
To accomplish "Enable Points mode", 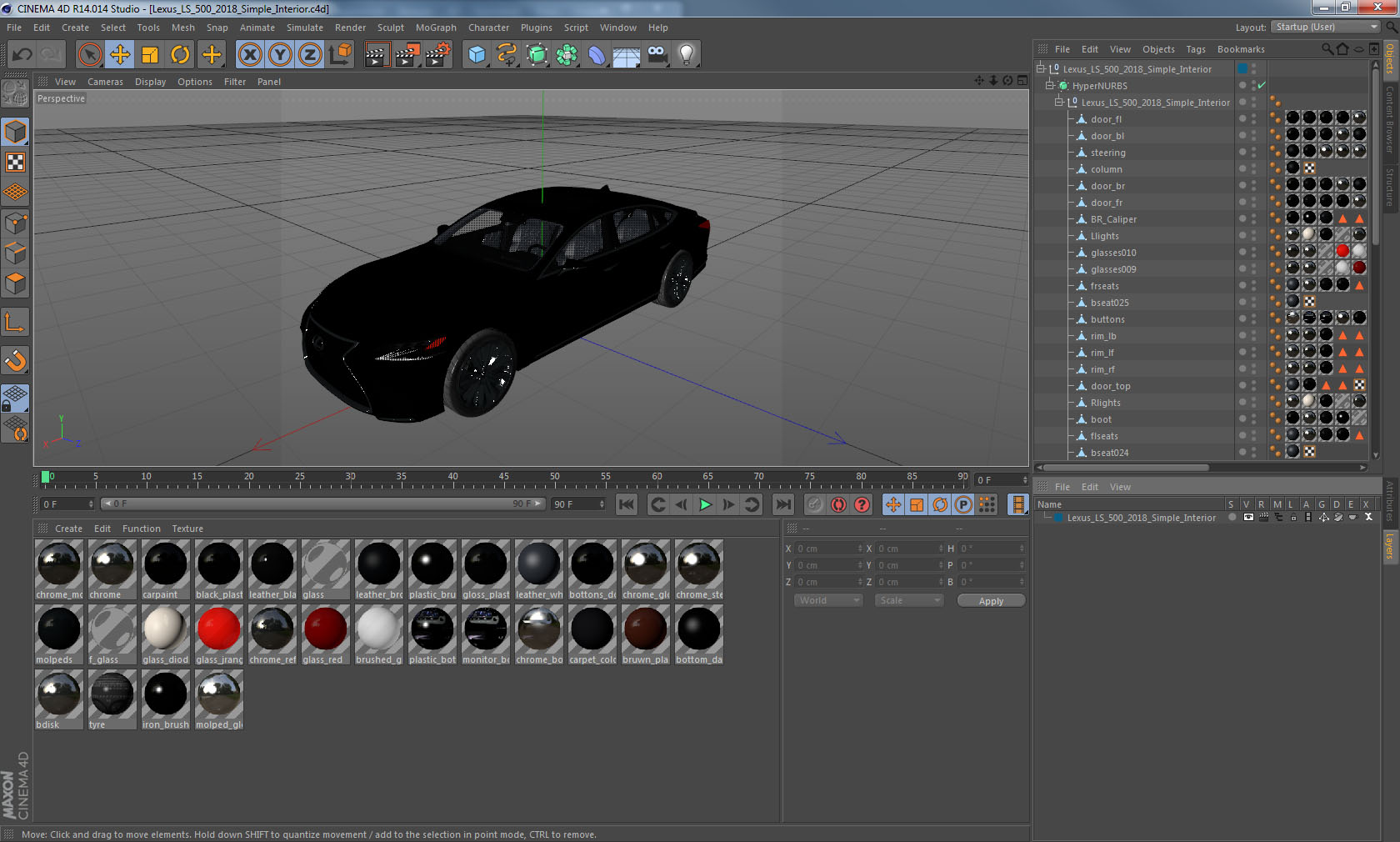I will pyautogui.click(x=15, y=223).
